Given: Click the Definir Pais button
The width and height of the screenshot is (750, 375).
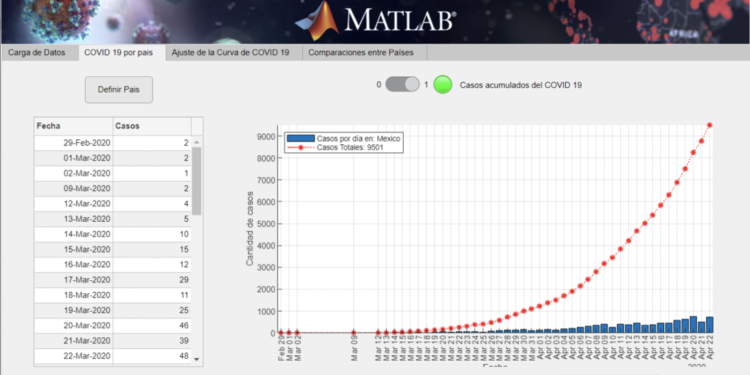Looking at the screenshot, I should pos(119,89).
